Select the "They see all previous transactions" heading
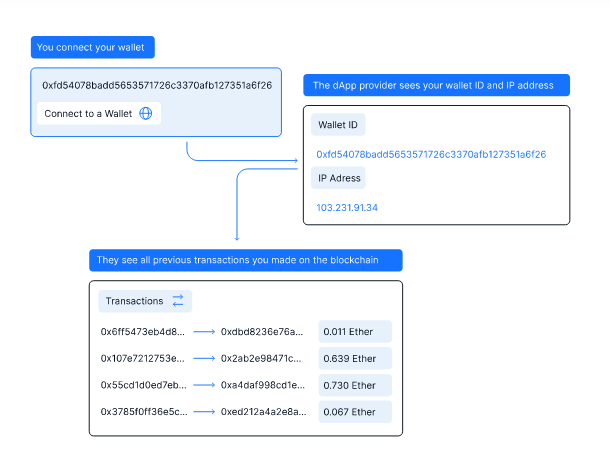 point(246,261)
